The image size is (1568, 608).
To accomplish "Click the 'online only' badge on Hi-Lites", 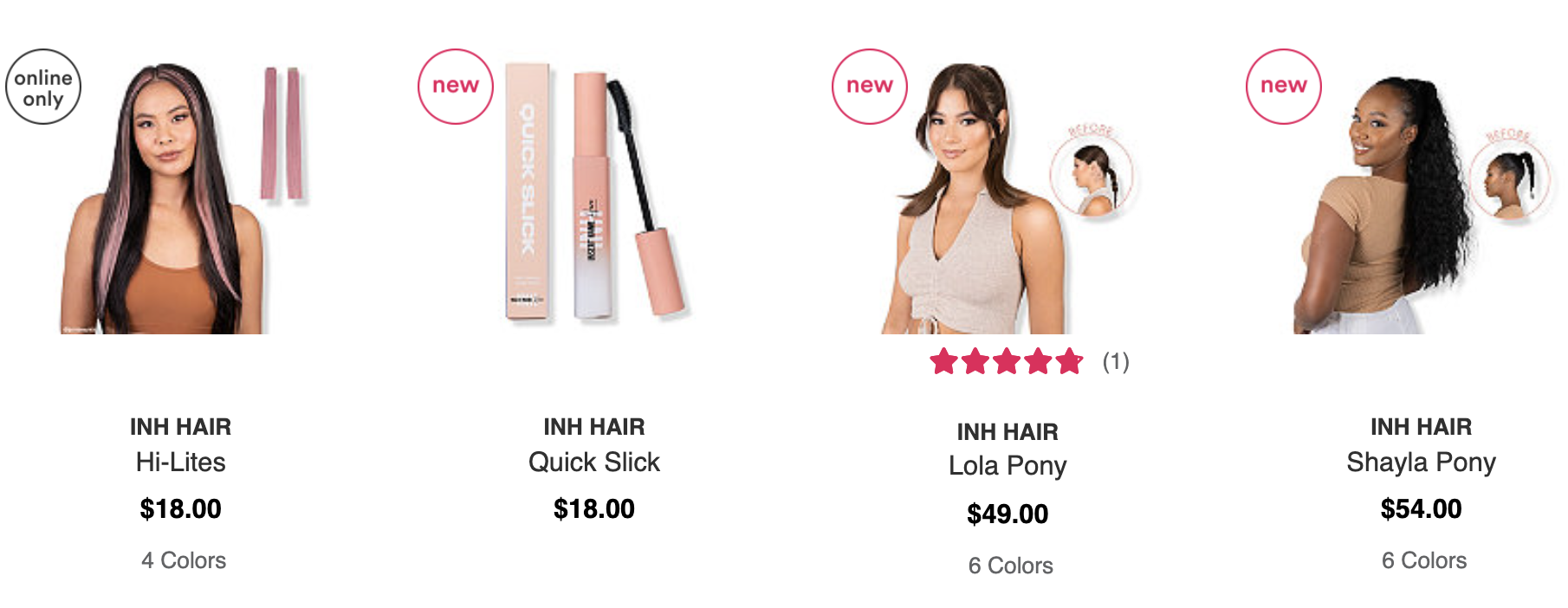I will click(x=43, y=87).
